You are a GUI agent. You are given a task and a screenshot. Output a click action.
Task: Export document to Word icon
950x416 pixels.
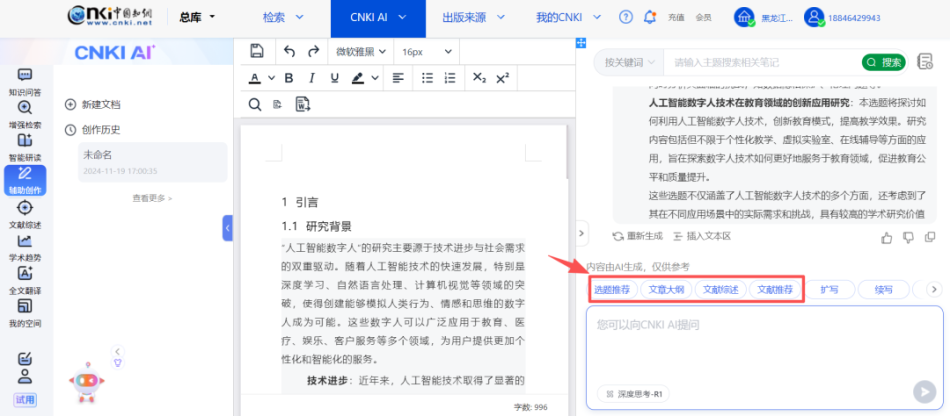tap(303, 103)
